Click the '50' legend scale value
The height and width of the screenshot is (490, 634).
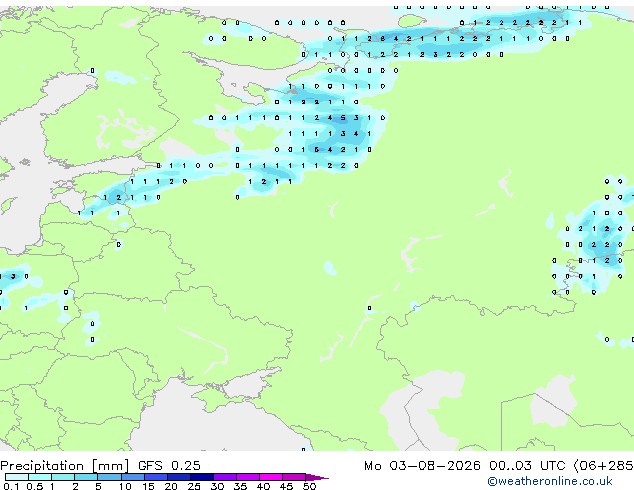[x=309, y=486]
